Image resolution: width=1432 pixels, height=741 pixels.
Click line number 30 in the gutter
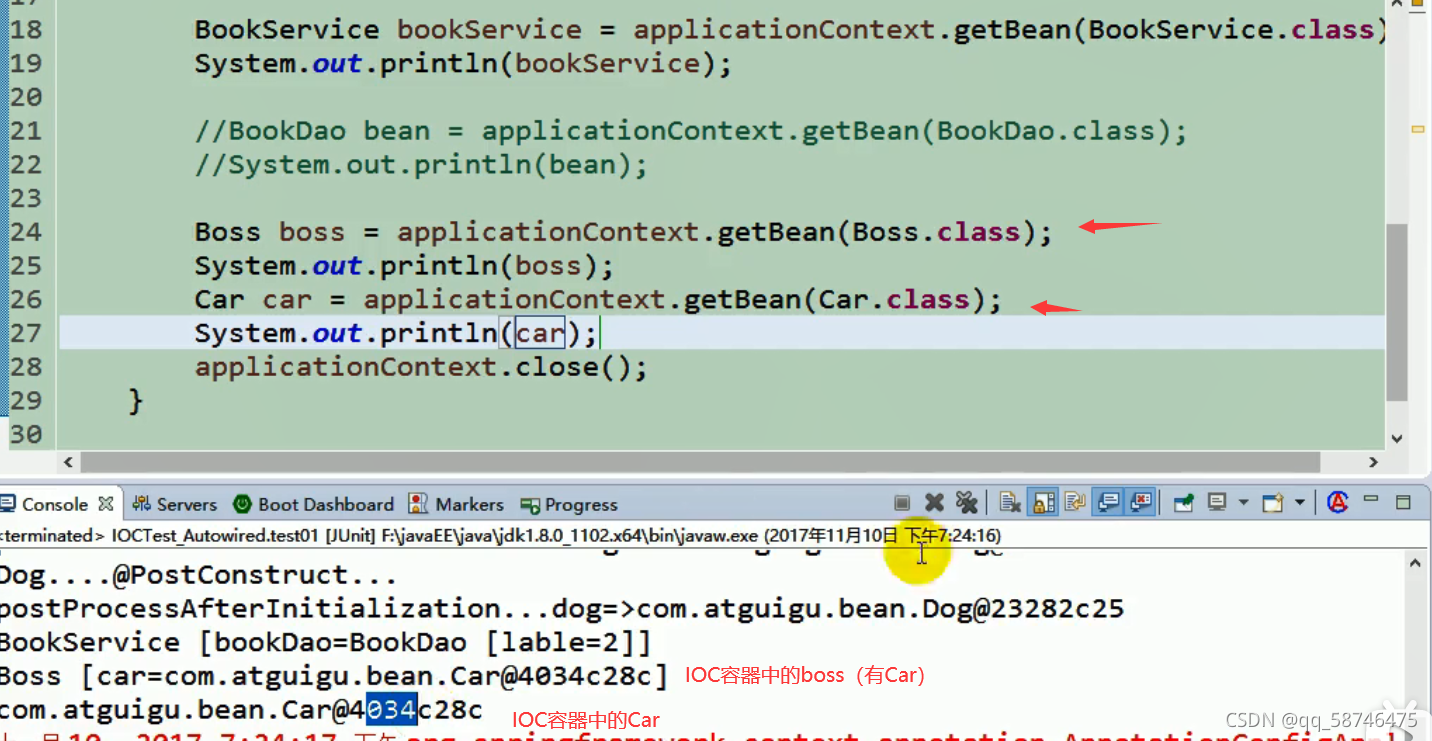click(26, 435)
